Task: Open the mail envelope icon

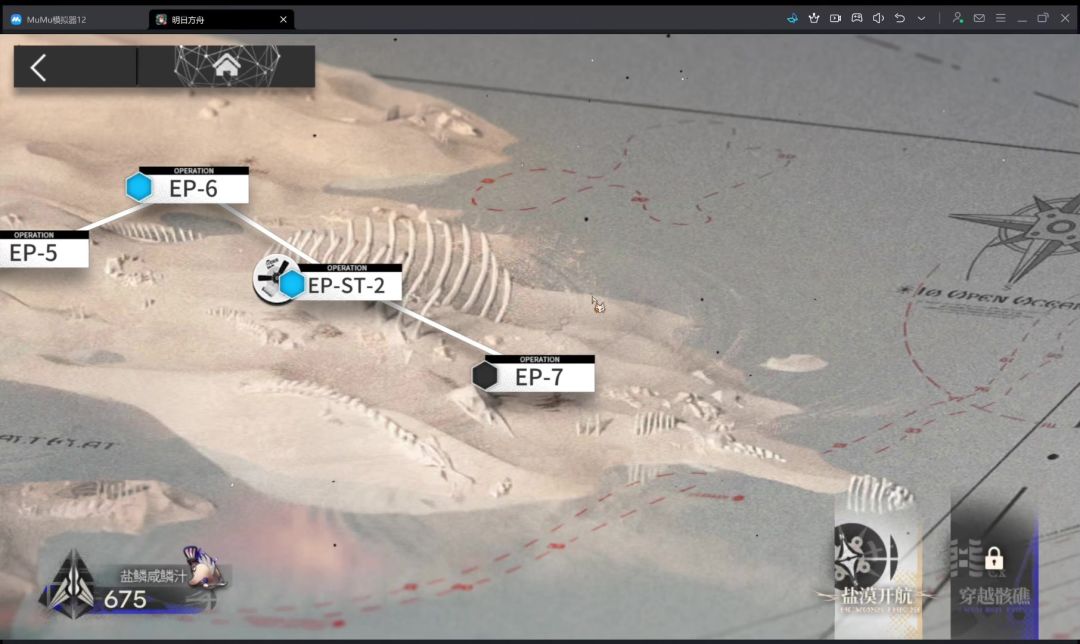Action: click(x=979, y=19)
